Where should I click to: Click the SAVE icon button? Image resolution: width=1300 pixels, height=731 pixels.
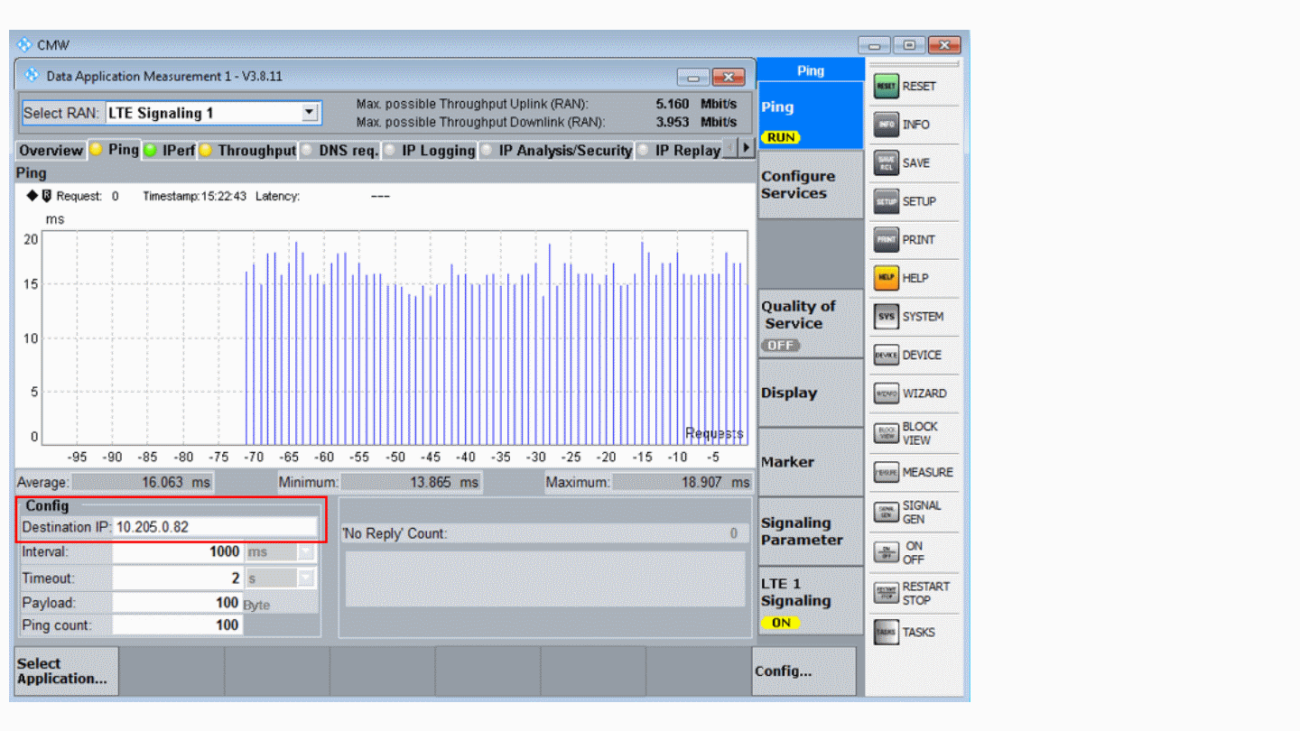coord(886,163)
